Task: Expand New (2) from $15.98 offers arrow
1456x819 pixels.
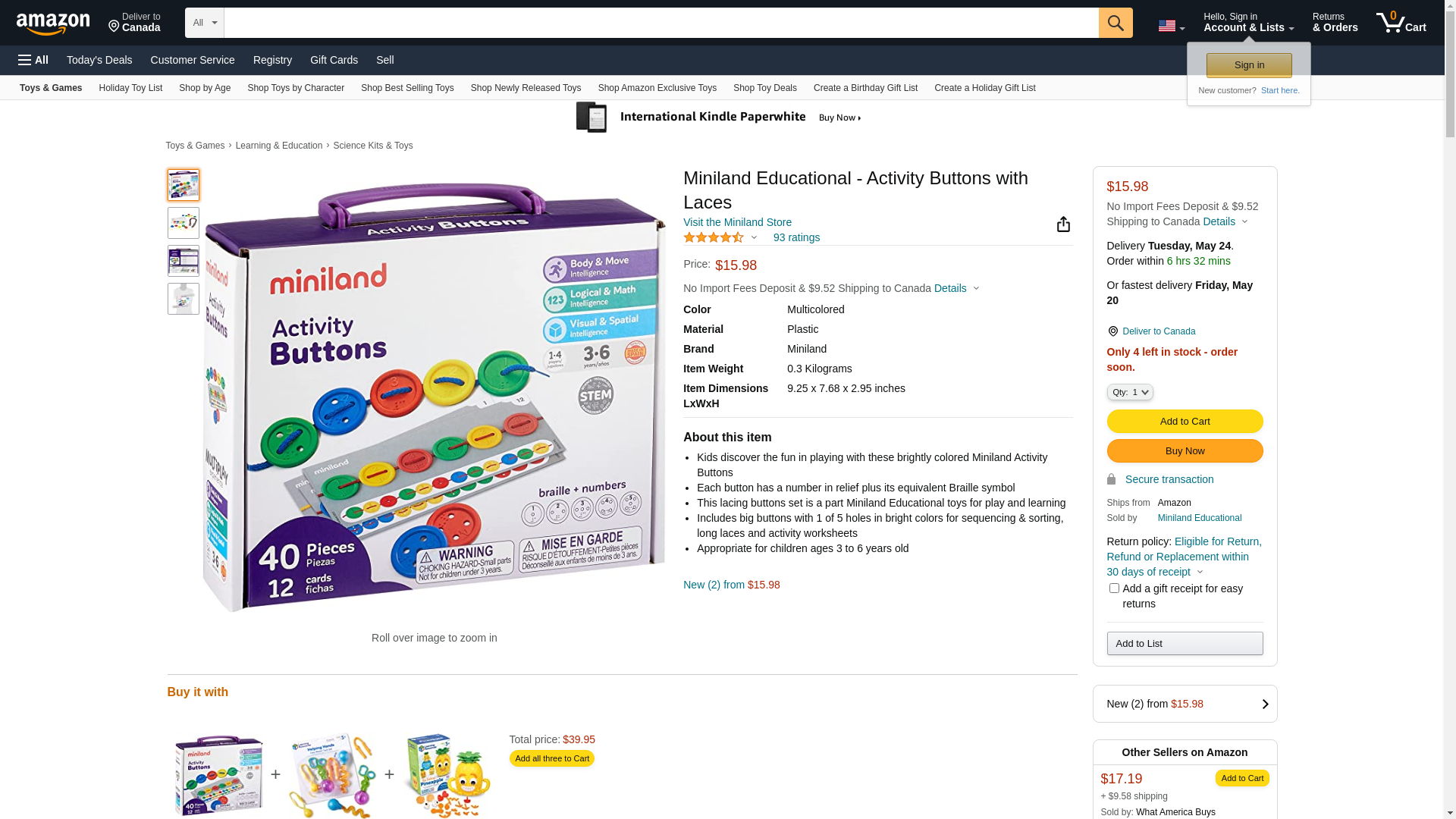Action: (x=1264, y=704)
